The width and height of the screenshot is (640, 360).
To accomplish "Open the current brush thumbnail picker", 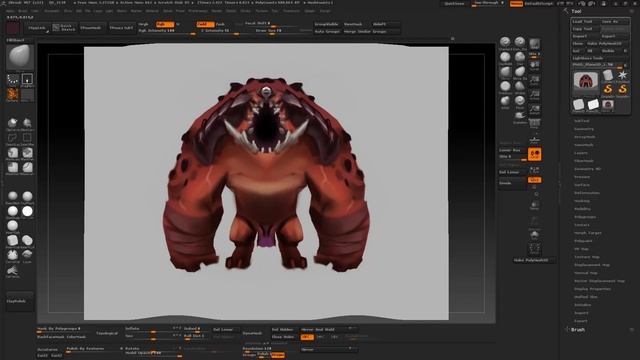I will click(x=20, y=57).
